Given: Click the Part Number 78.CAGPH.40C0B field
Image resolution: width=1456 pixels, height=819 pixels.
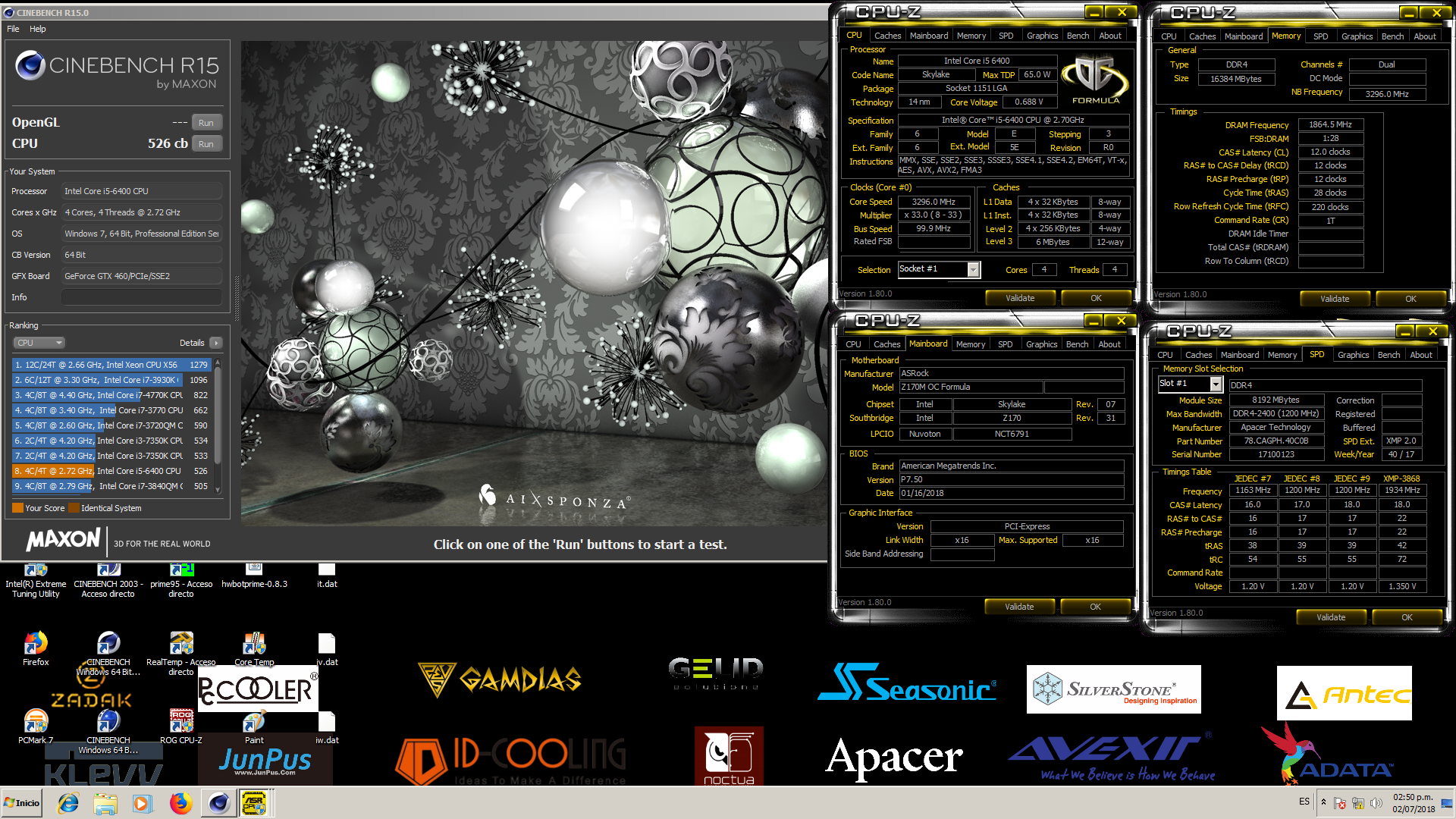Looking at the screenshot, I should tap(1276, 441).
